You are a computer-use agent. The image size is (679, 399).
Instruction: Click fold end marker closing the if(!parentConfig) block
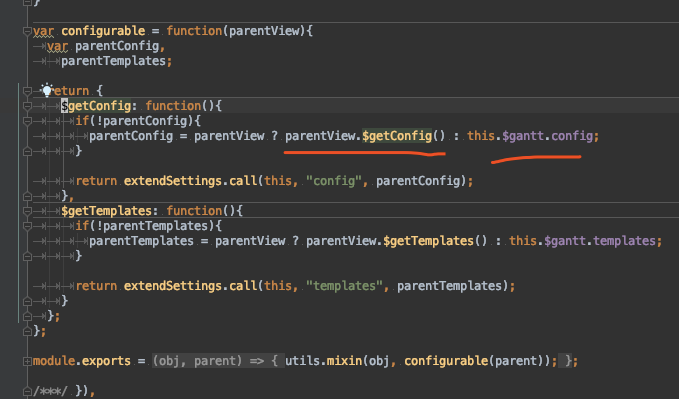coord(27,151)
